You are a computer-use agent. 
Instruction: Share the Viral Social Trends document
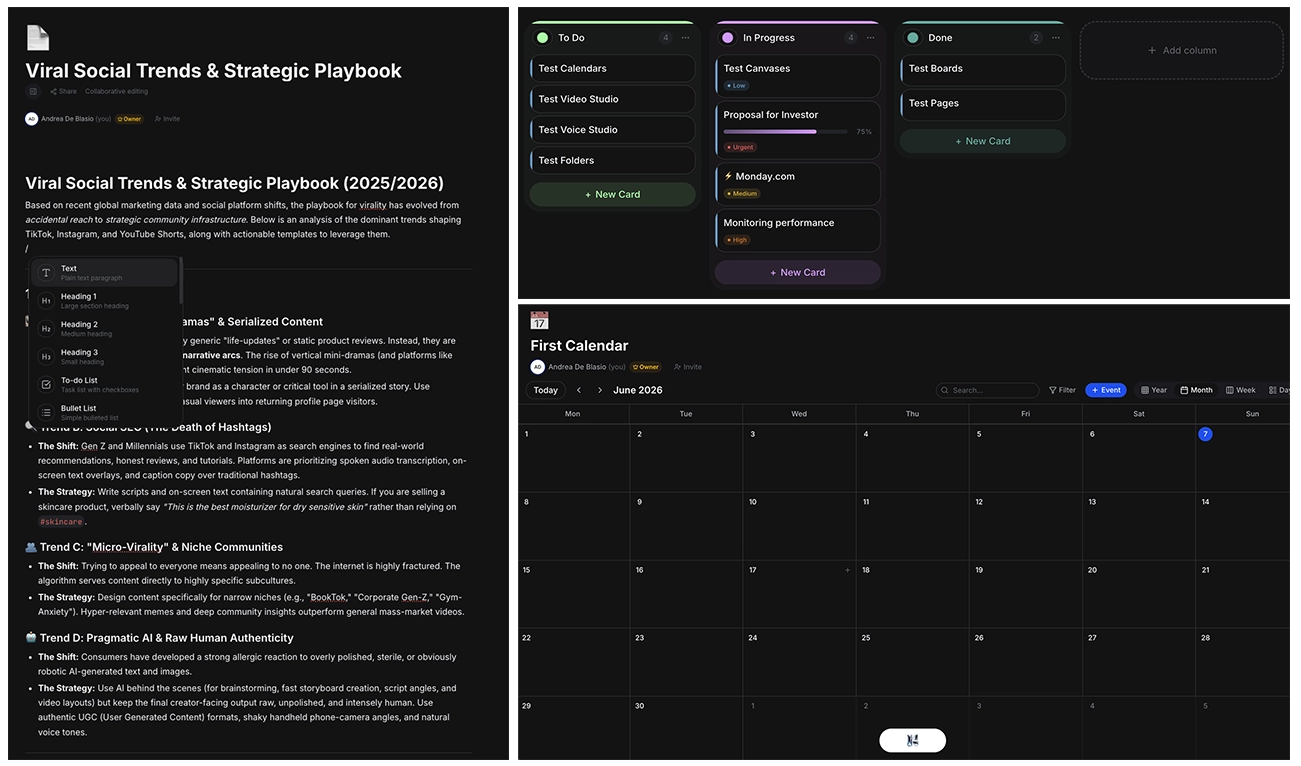[x=63, y=91]
